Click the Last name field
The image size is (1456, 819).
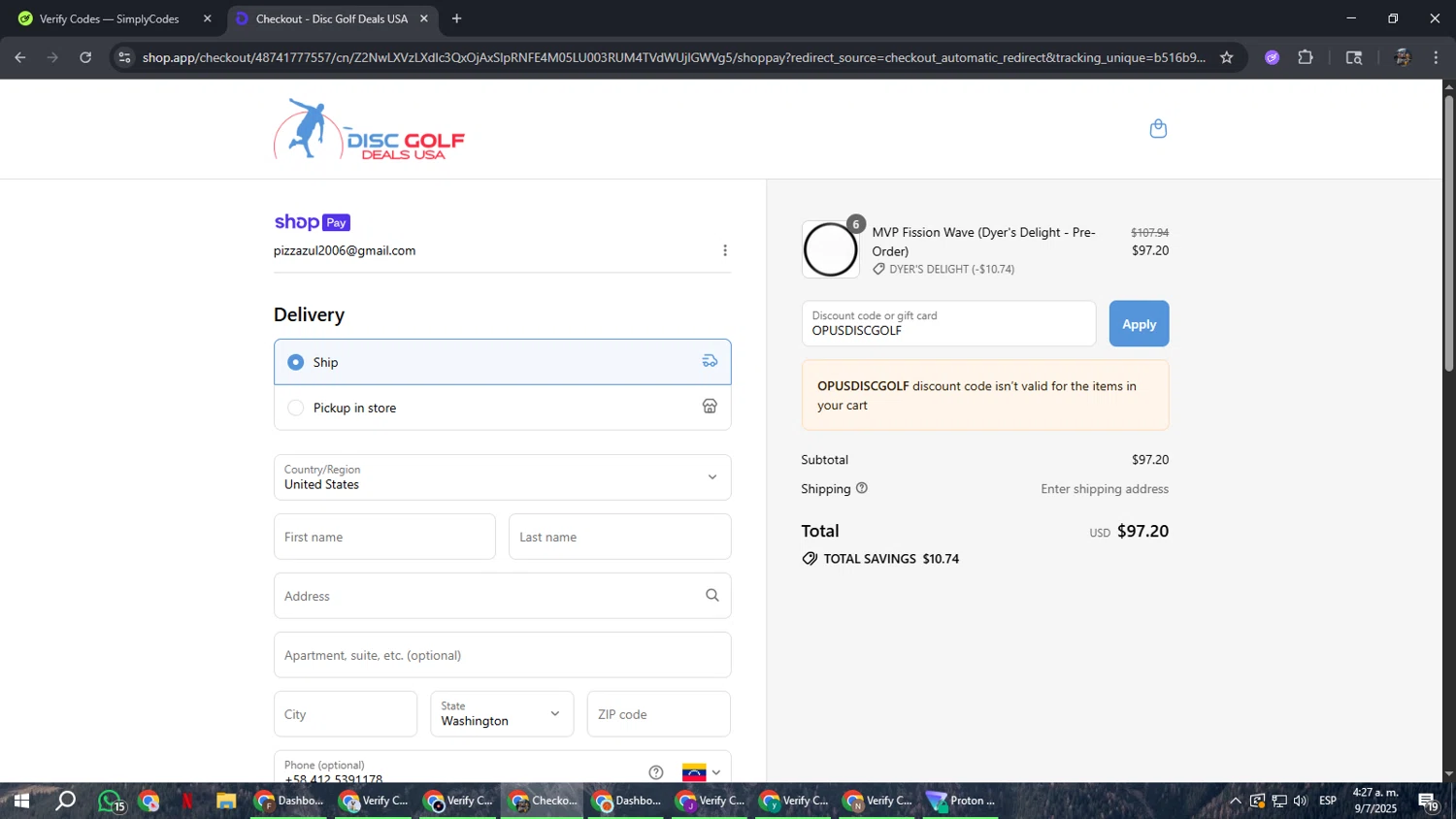point(619,537)
